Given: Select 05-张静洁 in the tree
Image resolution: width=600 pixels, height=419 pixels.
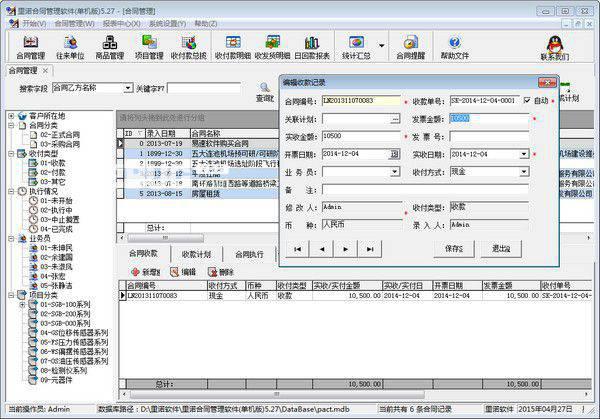Looking at the screenshot, I should coord(56,285).
